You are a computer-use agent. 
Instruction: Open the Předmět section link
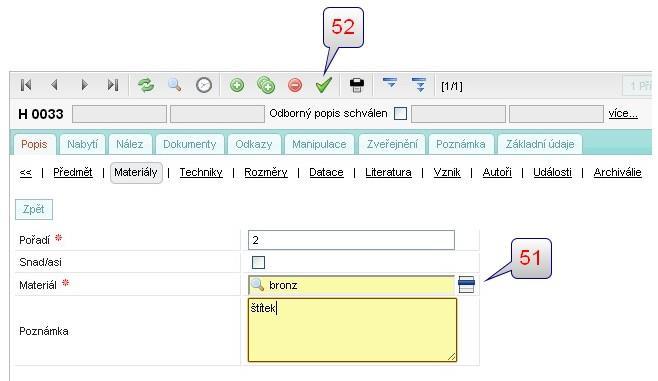73,172
